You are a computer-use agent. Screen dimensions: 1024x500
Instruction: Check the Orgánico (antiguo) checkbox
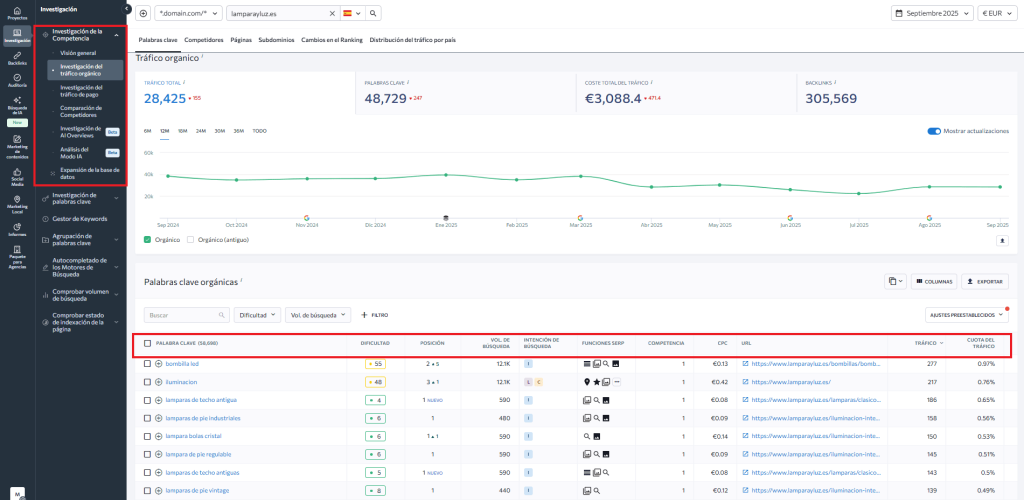(x=191, y=240)
